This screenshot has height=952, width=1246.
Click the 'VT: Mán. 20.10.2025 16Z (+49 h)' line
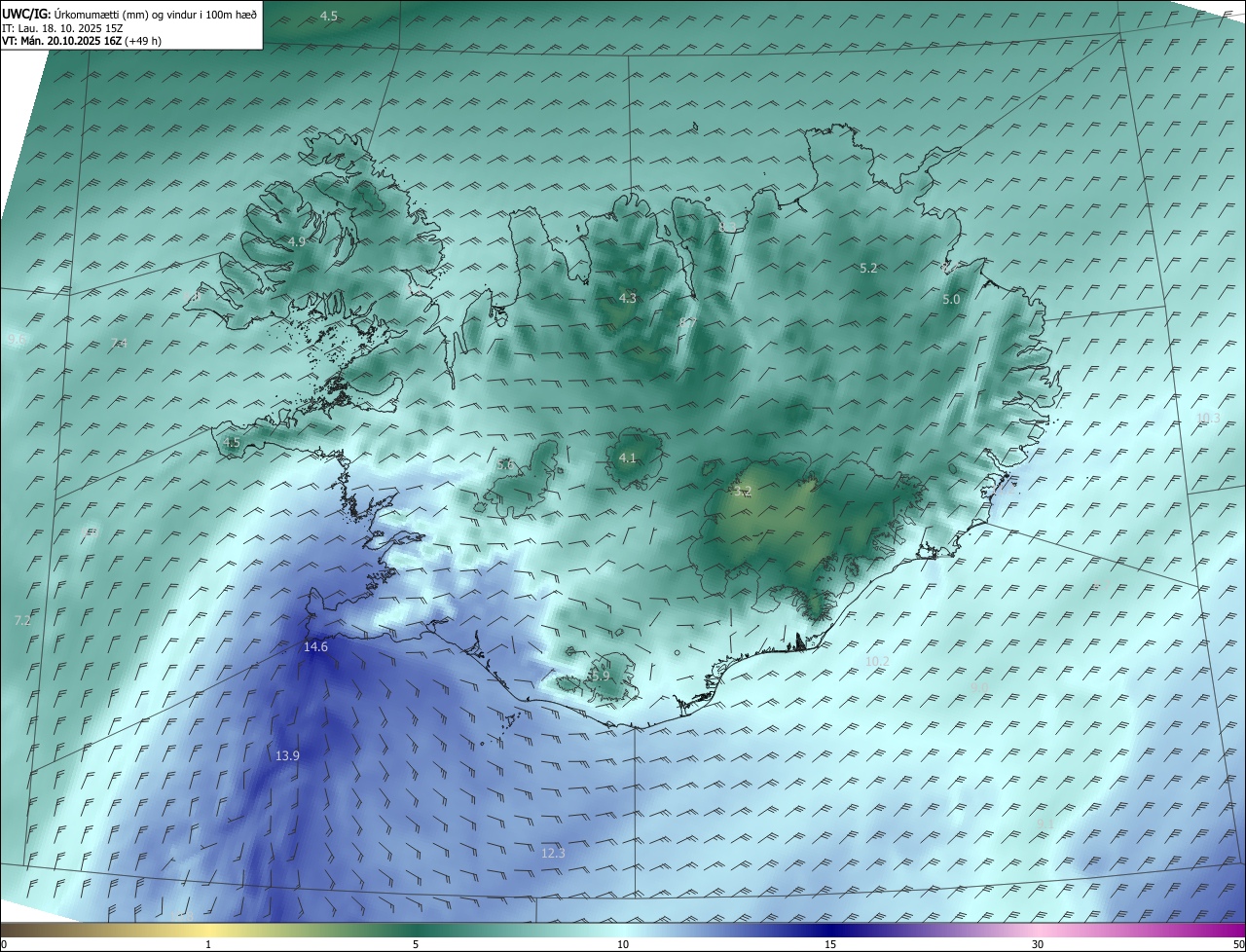(82, 41)
